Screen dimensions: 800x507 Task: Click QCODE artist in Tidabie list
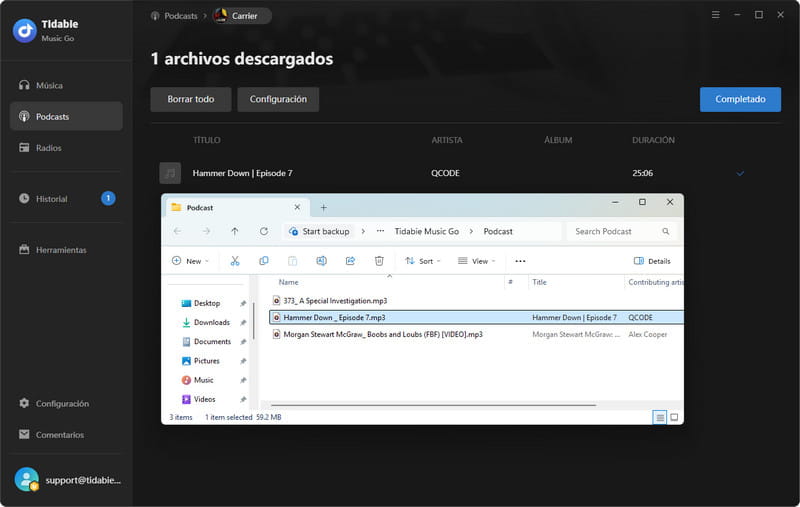(x=445, y=173)
